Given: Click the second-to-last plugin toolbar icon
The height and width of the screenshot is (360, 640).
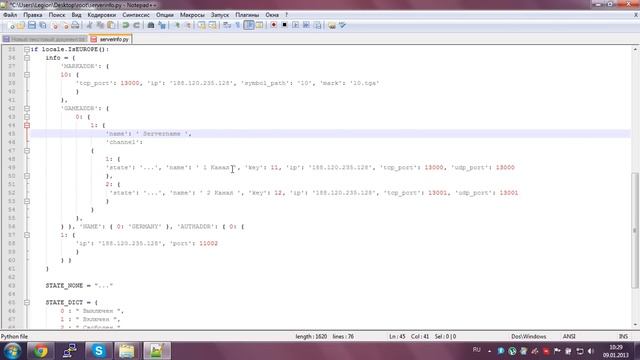Looking at the screenshot, I should click(332, 25).
